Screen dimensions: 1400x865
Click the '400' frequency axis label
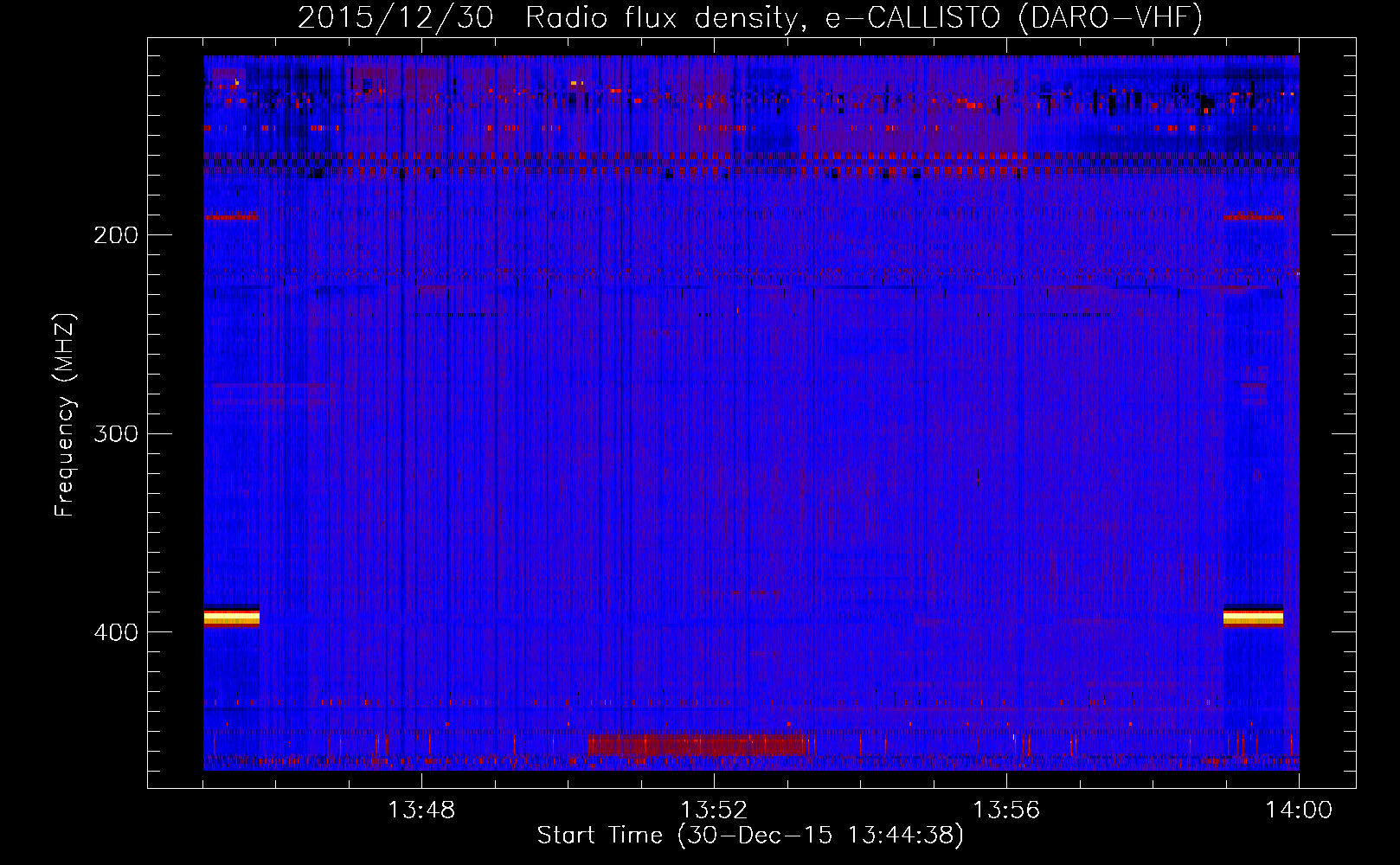(x=115, y=632)
